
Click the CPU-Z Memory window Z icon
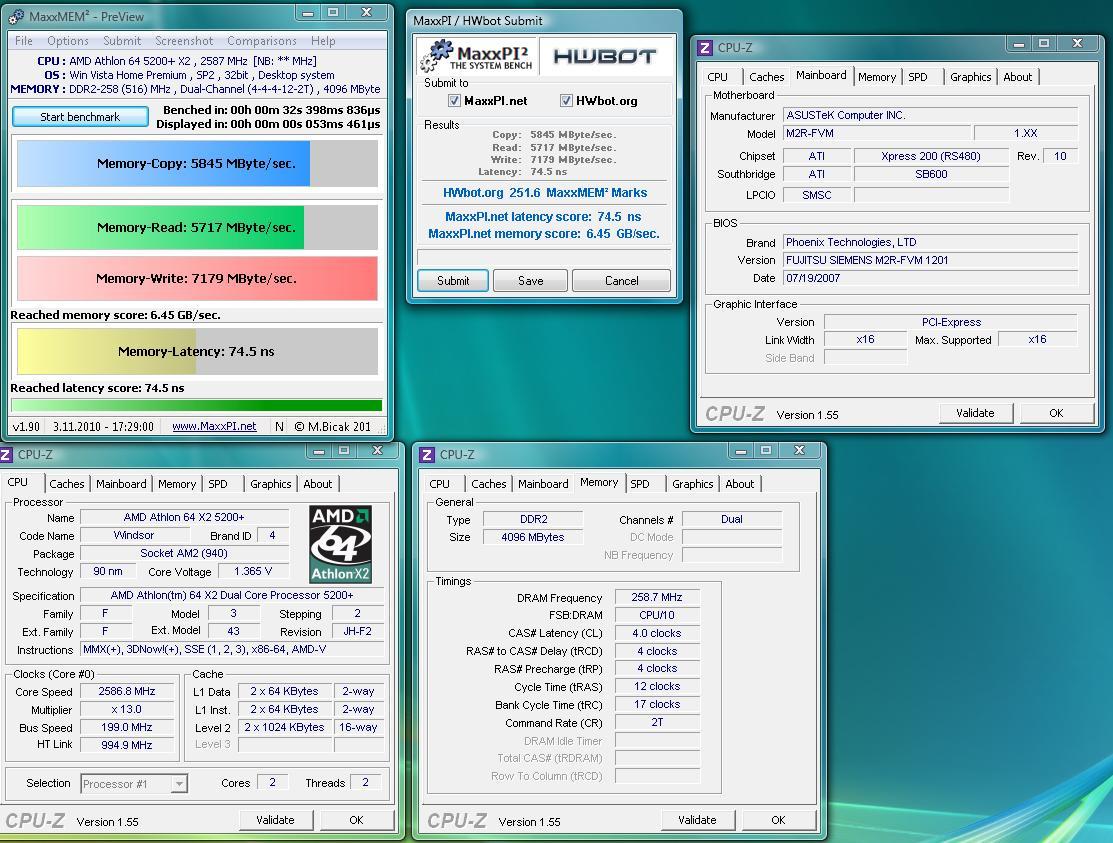[427, 454]
